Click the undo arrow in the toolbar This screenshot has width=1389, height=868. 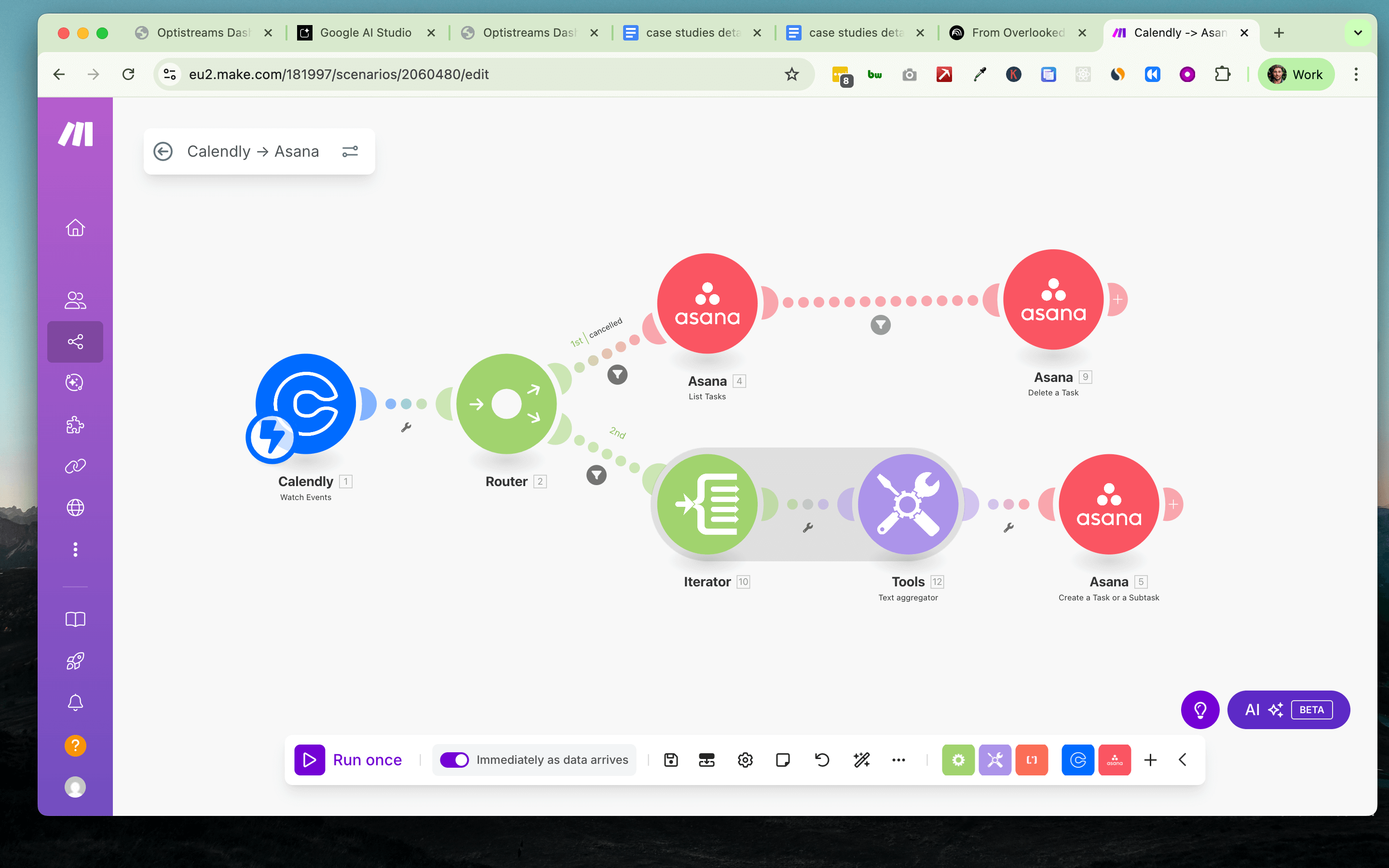tap(822, 759)
